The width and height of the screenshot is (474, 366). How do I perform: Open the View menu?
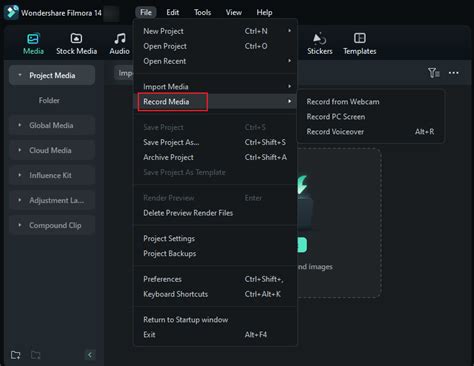click(234, 12)
